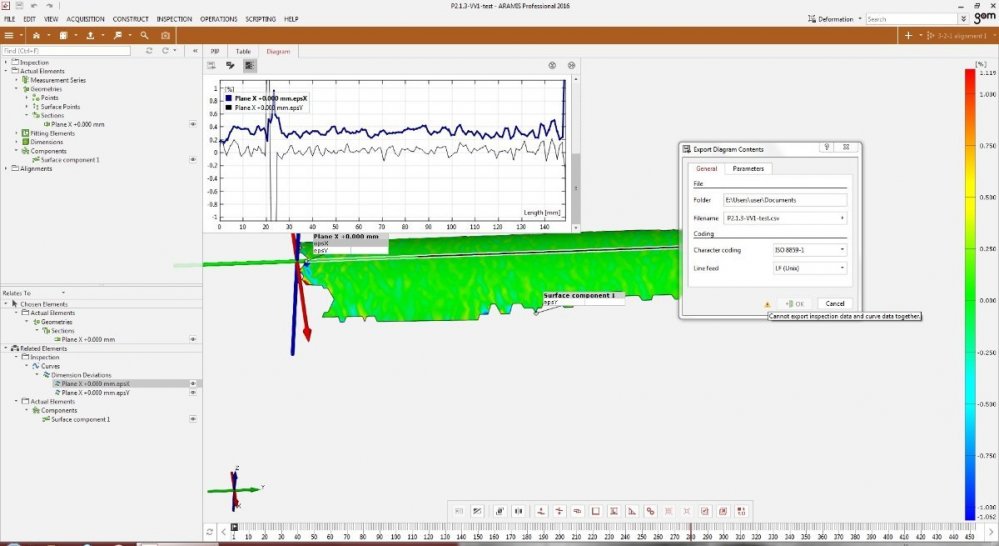Expand the Alignments tree node
The width and height of the screenshot is (999, 546).
[x=5, y=168]
